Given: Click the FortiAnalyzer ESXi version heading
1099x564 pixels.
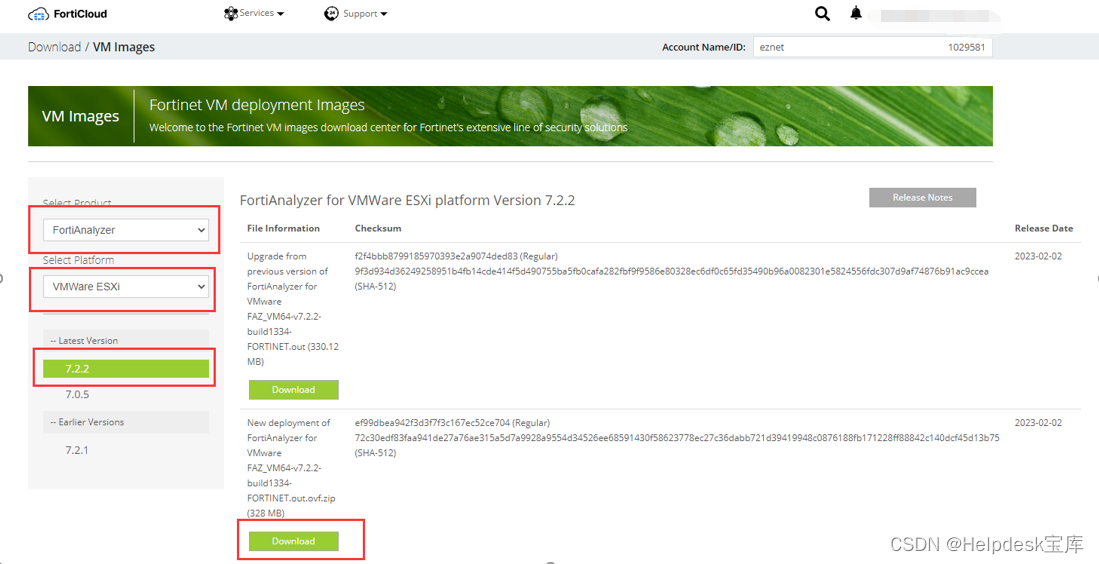Looking at the screenshot, I should coord(407,200).
